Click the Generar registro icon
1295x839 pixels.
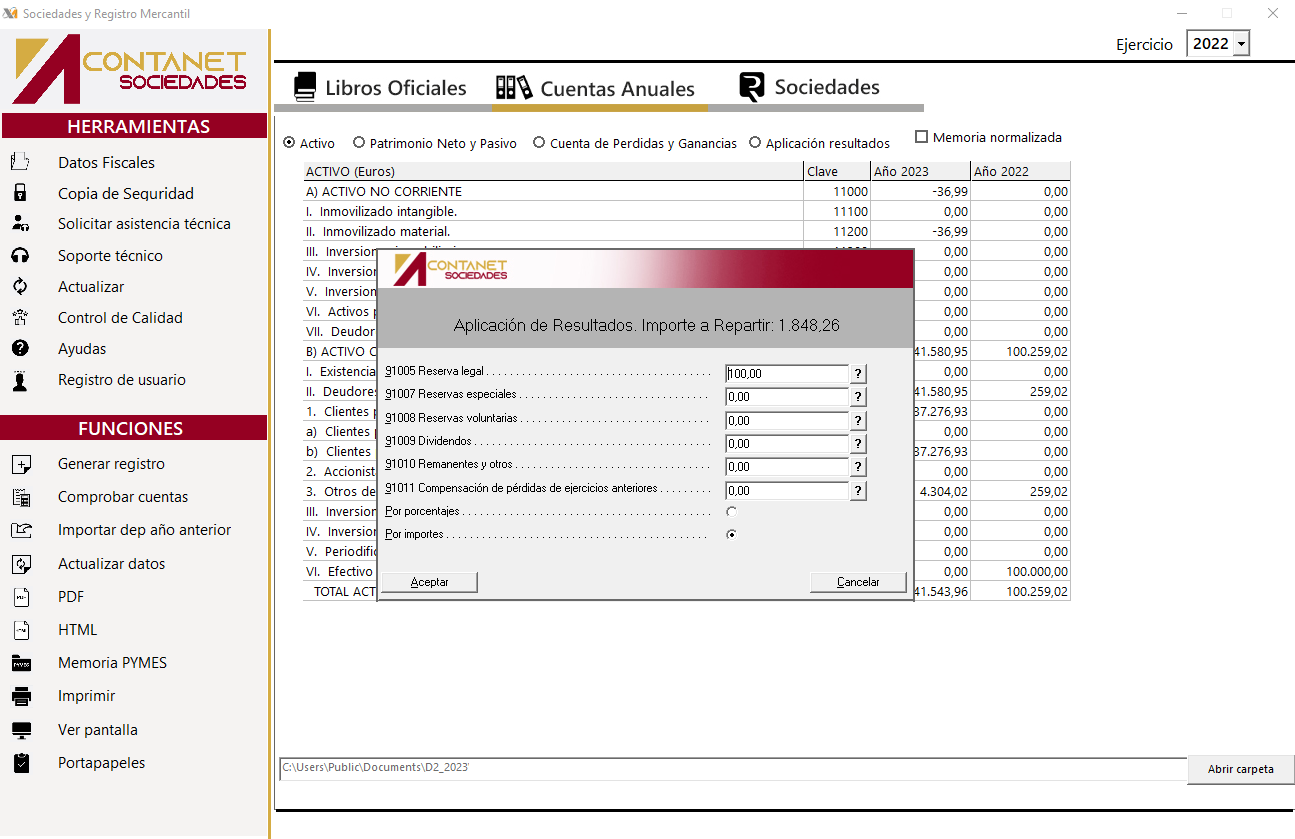pyautogui.click(x=21, y=464)
